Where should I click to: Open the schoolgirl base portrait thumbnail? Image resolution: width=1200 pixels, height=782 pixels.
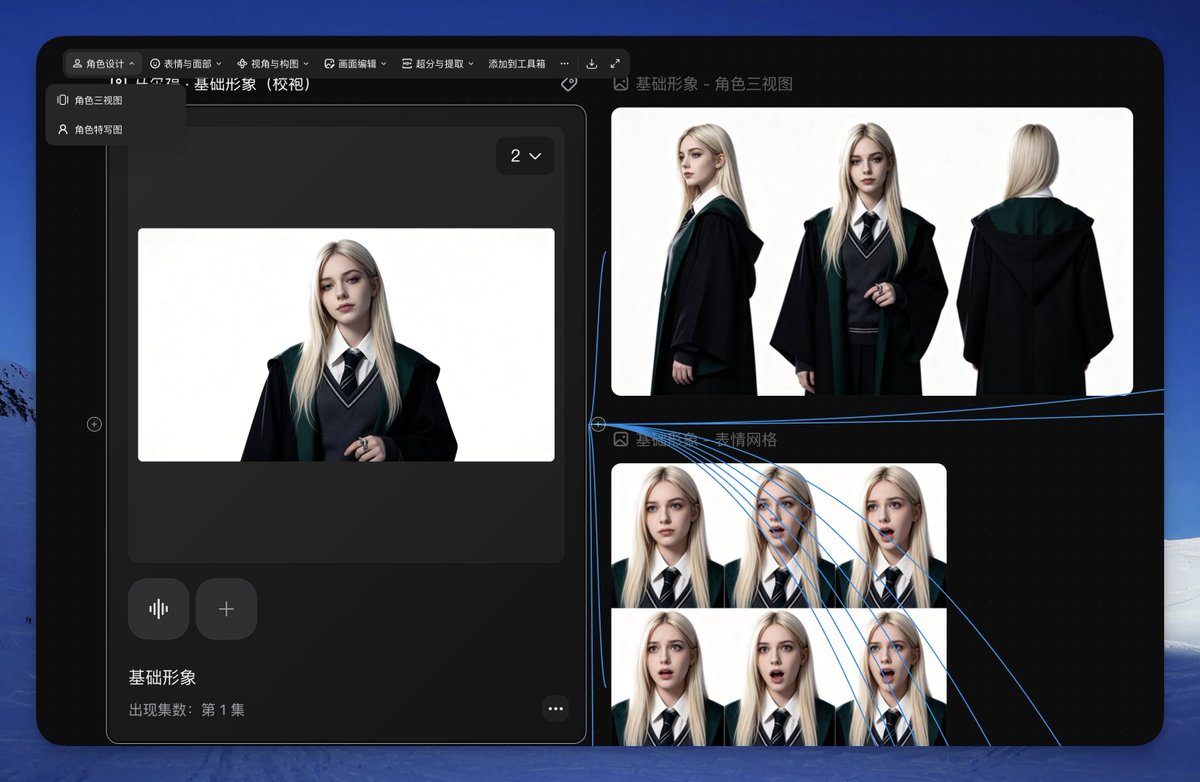[x=346, y=345]
